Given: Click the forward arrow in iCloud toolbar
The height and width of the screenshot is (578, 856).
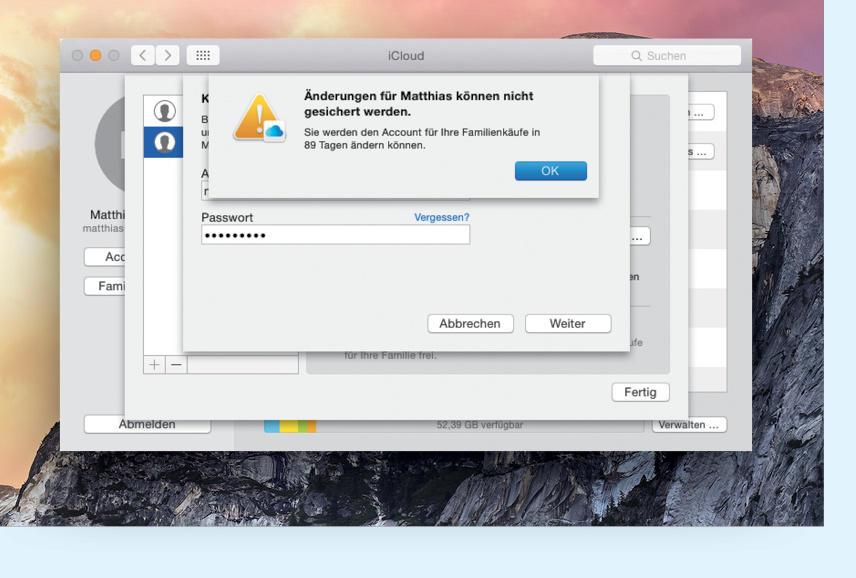Looking at the screenshot, I should coord(168,56).
